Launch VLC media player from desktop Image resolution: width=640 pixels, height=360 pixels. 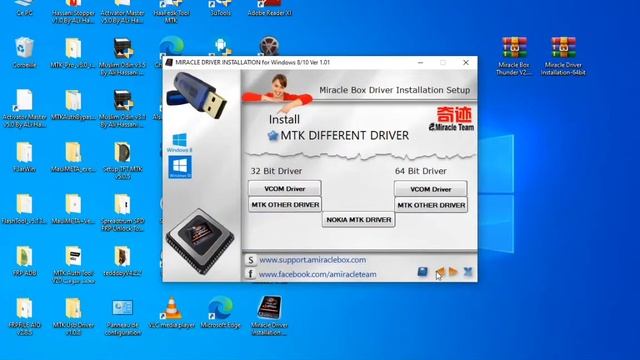171,313
